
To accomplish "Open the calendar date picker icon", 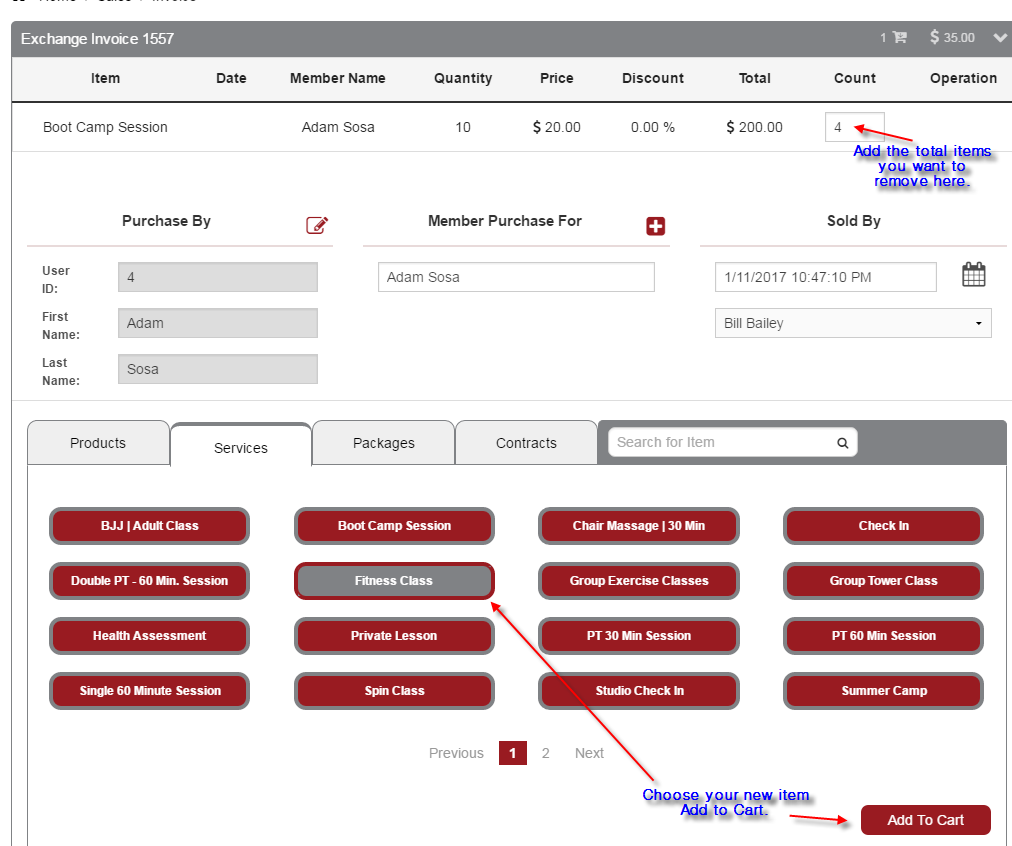I will (x=973, y=275).
